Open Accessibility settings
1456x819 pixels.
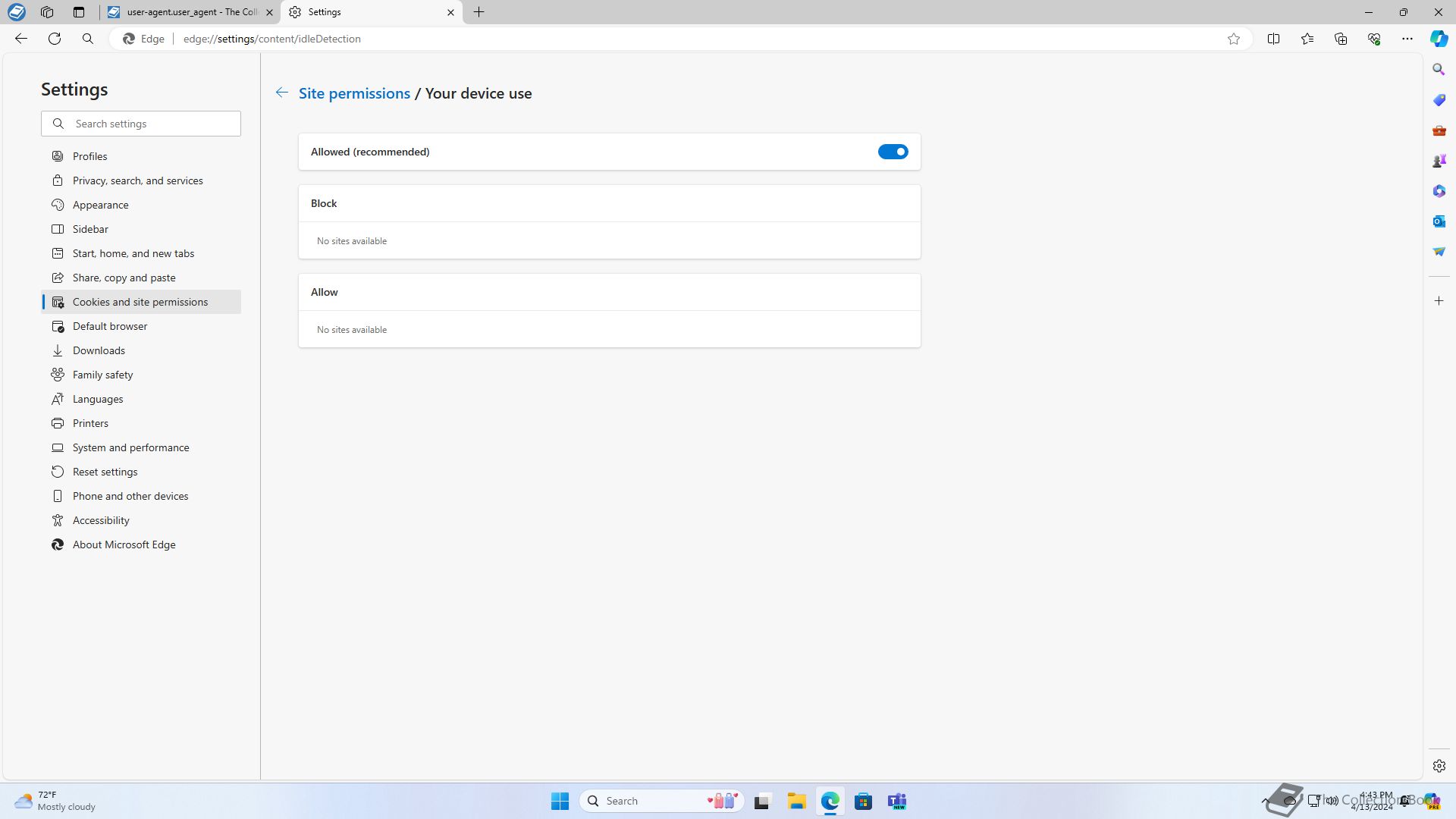tap(141, 520)
